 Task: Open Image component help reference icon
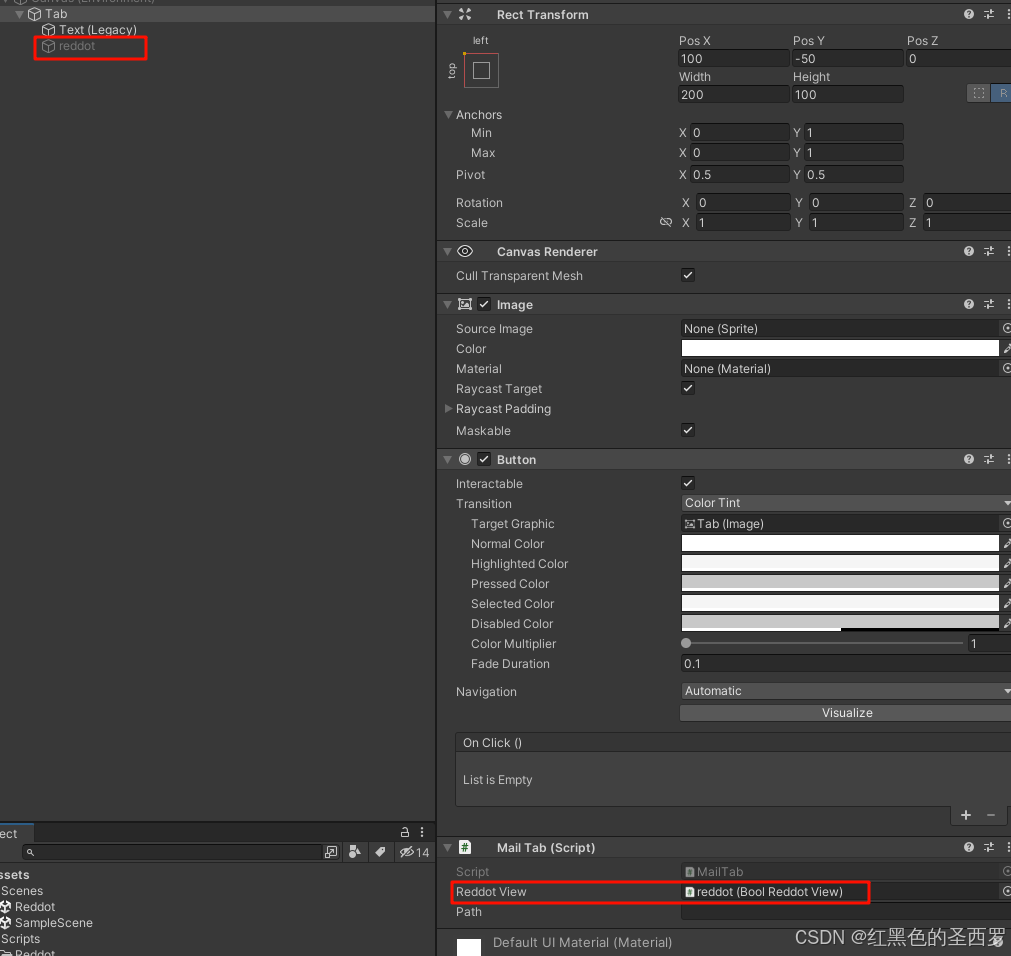click(x=968, y=304)
